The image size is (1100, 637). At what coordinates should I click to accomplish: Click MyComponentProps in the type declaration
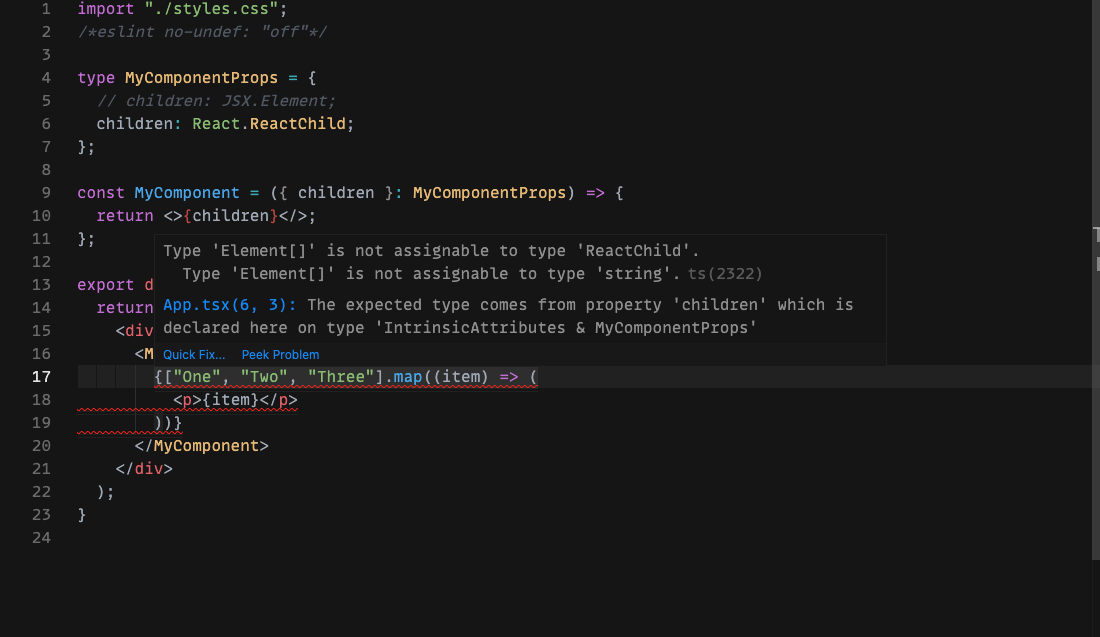pyautogui.click(x=201, y=78)
